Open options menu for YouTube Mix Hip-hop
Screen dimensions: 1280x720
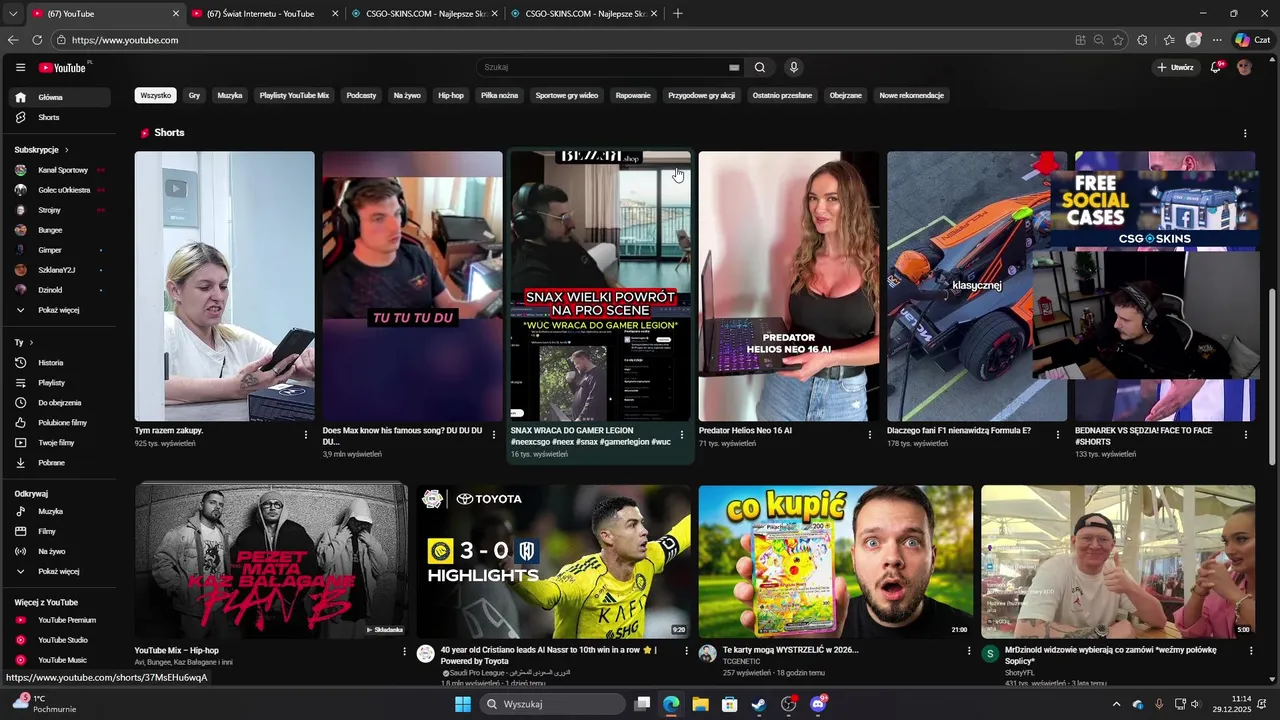[404, 651]
